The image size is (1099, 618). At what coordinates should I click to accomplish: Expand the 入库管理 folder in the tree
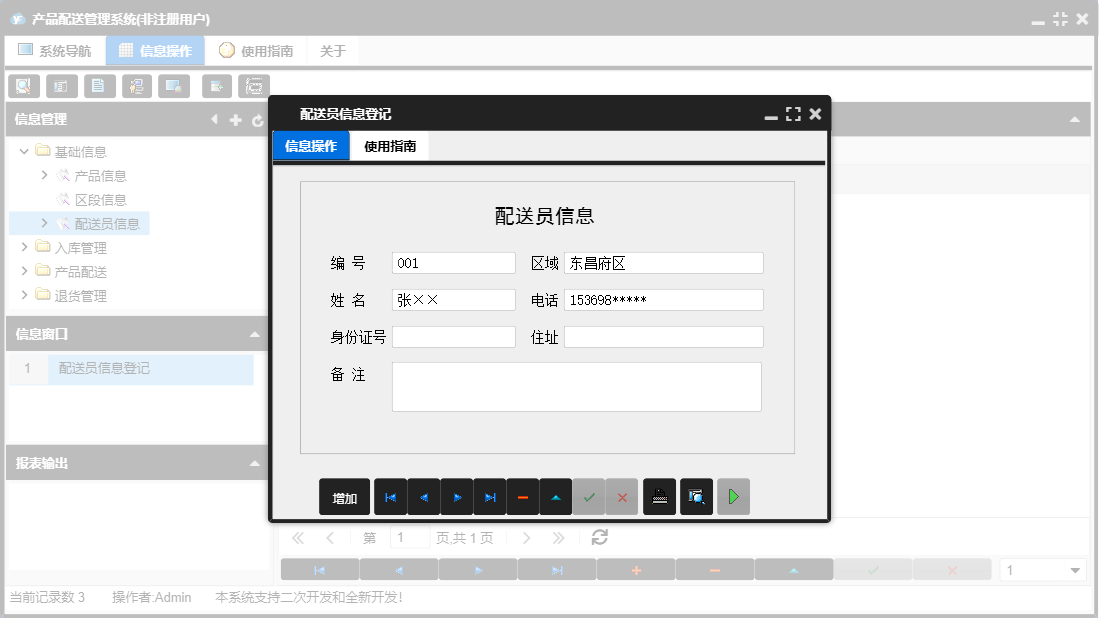tap(26, 247)
